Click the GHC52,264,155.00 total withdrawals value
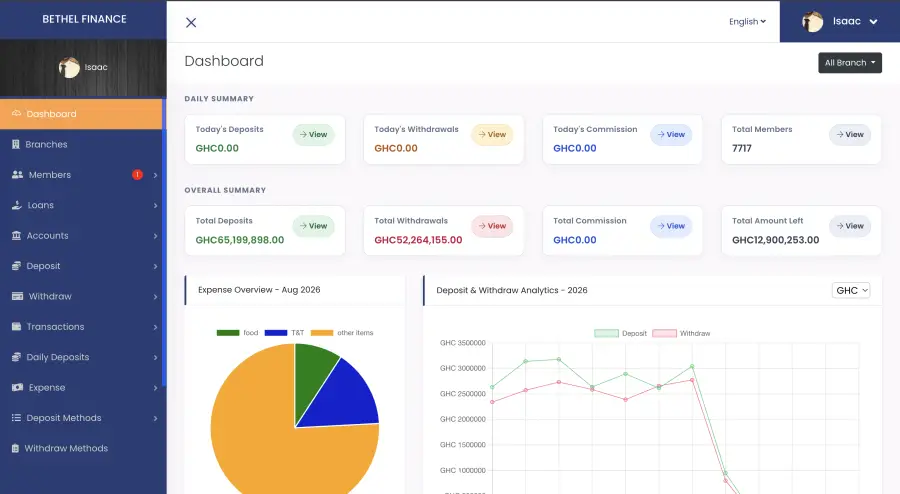900x494 pixels. [x=418, y=240]
